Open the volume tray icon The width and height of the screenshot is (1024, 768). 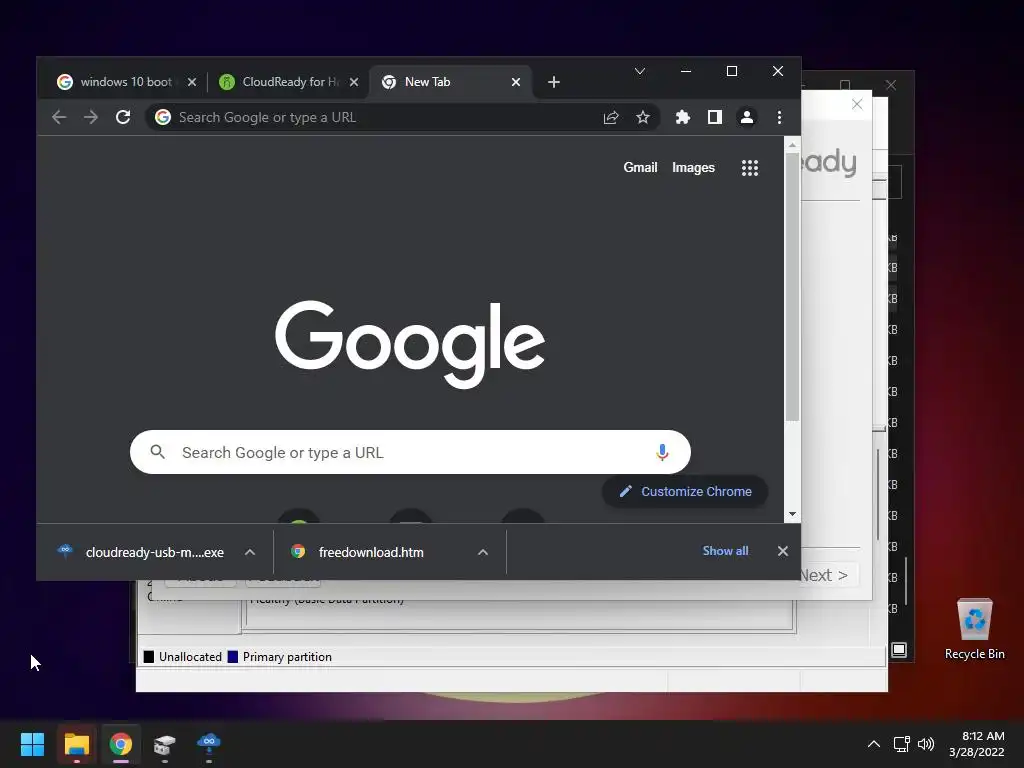[x=926, y=744]
